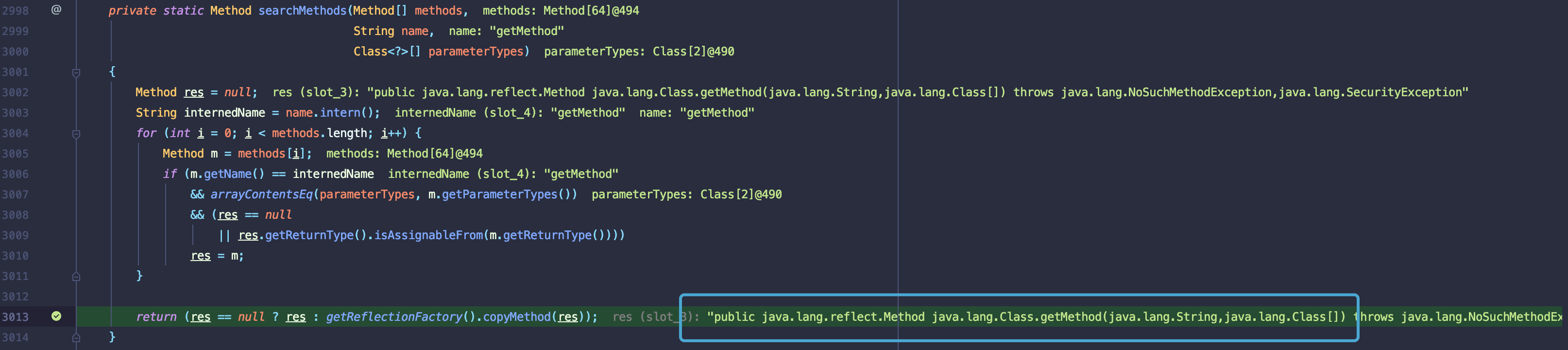
Task: Click the fold end marker at line 3011
Action: (x=76, y=276)
